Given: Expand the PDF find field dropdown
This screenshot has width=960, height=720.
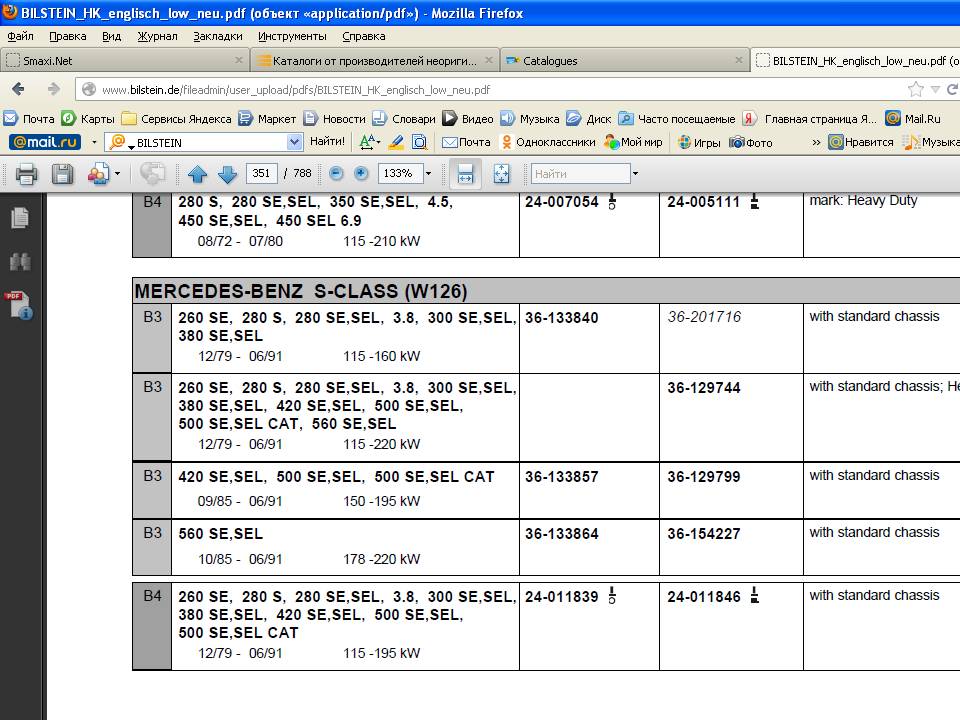Looking at the screenshot, I should pos(634,174).
